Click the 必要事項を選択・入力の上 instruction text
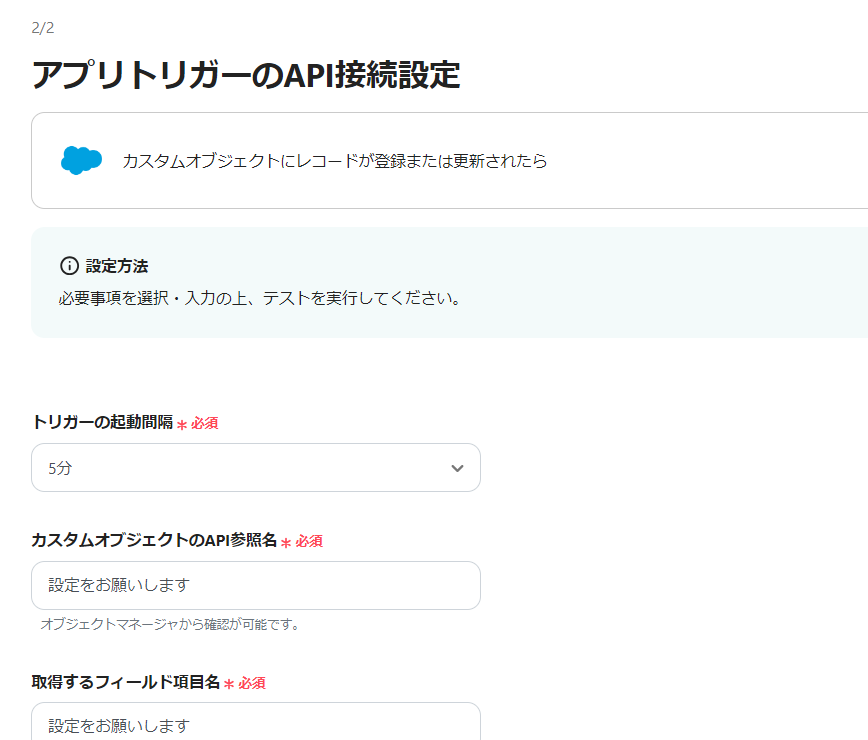This screenshot has width=868, height=740. 259,298
